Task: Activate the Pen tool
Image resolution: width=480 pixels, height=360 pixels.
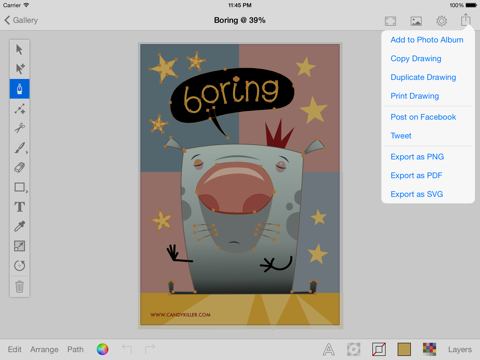Action: [x=20, y=89]
